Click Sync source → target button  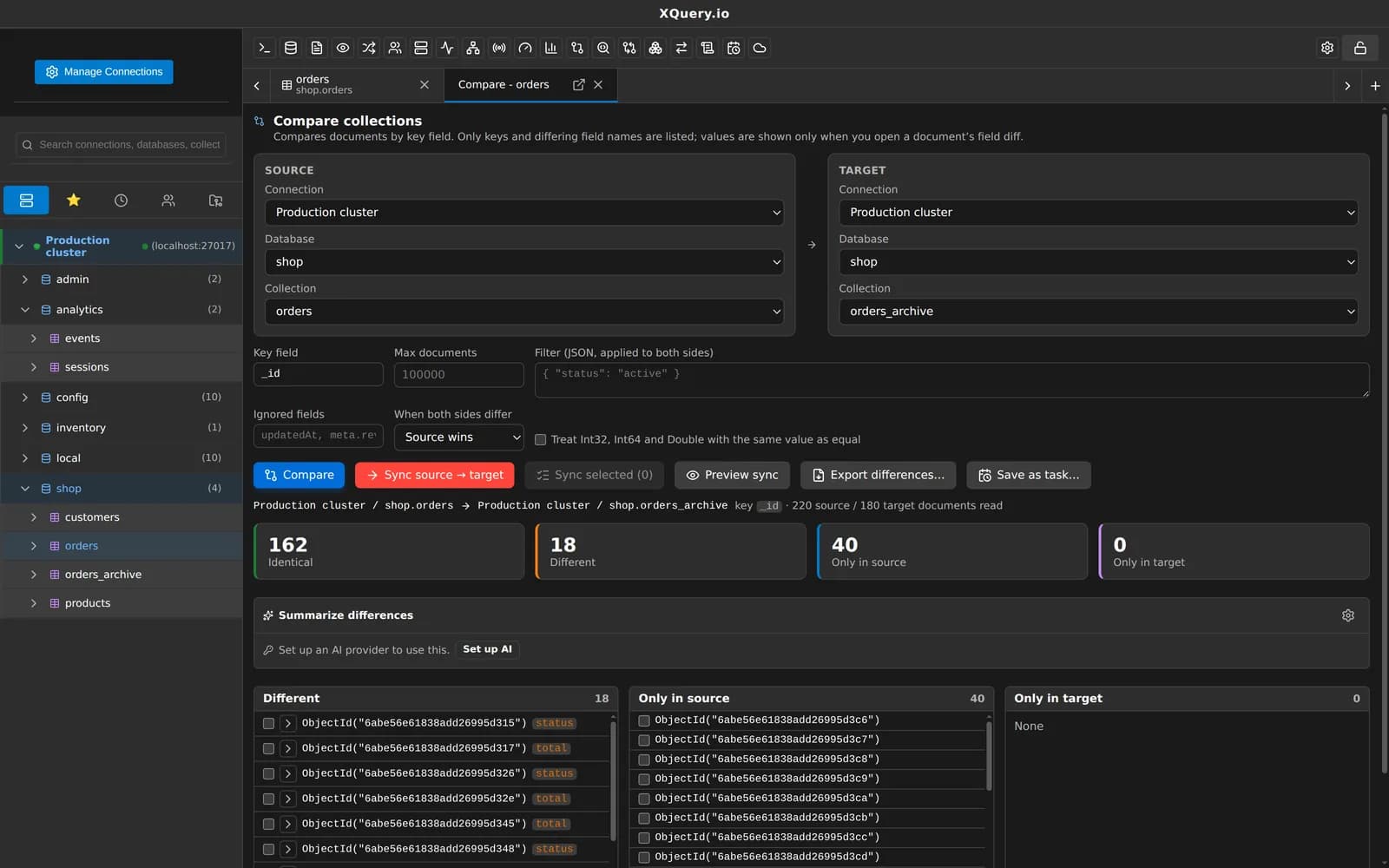pos(435,475)
